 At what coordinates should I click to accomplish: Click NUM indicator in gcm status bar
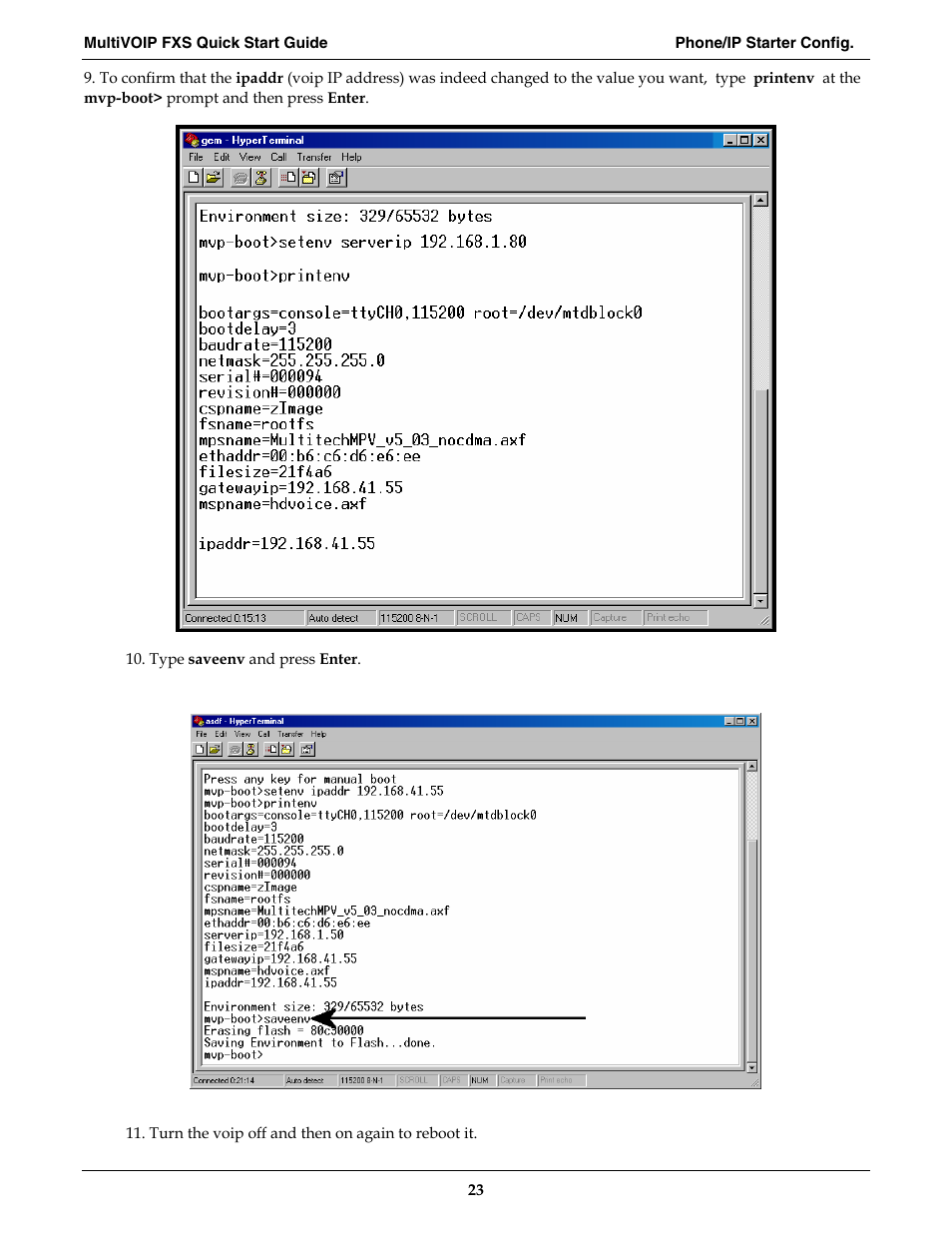[x=570, y=618]
